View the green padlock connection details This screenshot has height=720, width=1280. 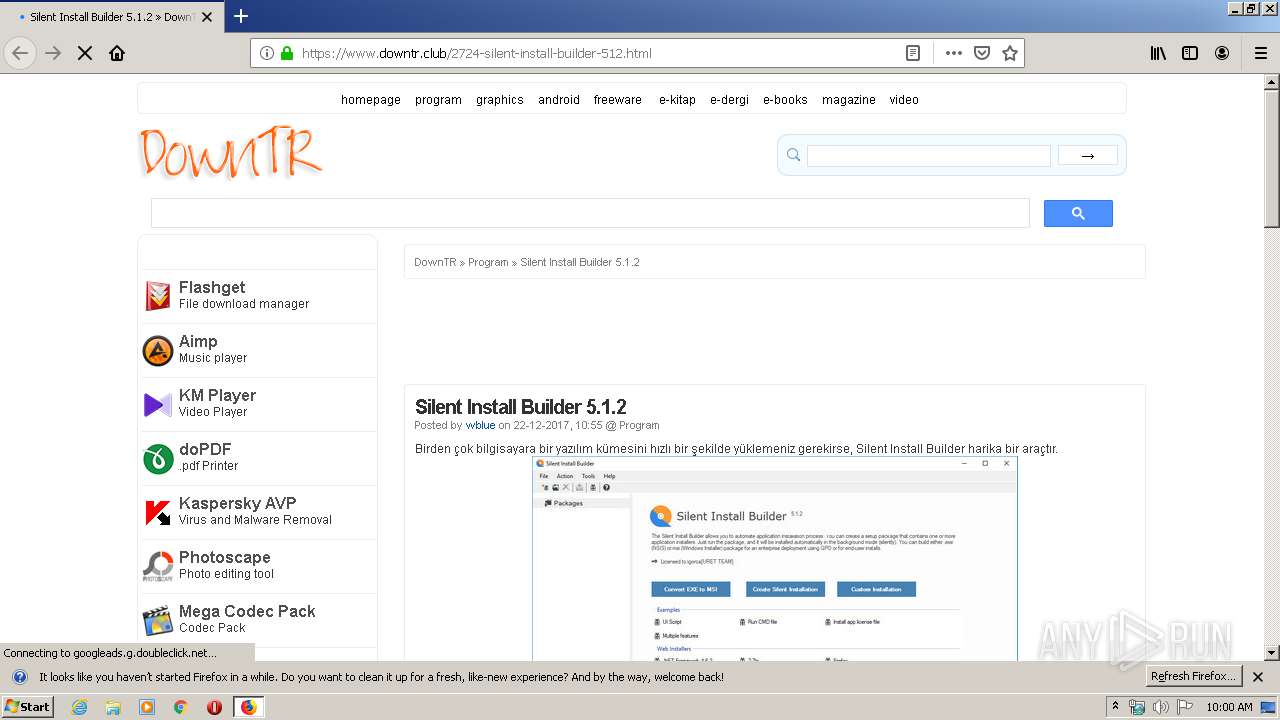click(x=287, y=53)
